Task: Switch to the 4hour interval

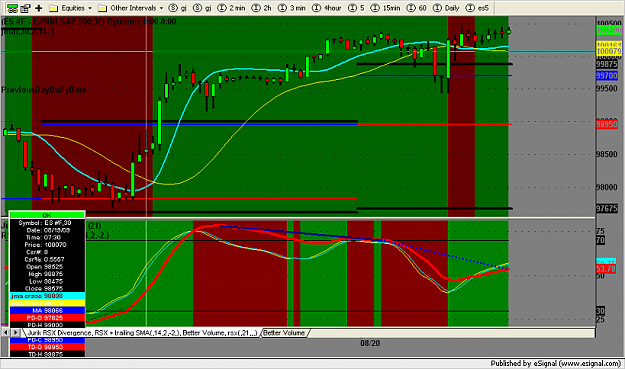Action: click(327, 8)
